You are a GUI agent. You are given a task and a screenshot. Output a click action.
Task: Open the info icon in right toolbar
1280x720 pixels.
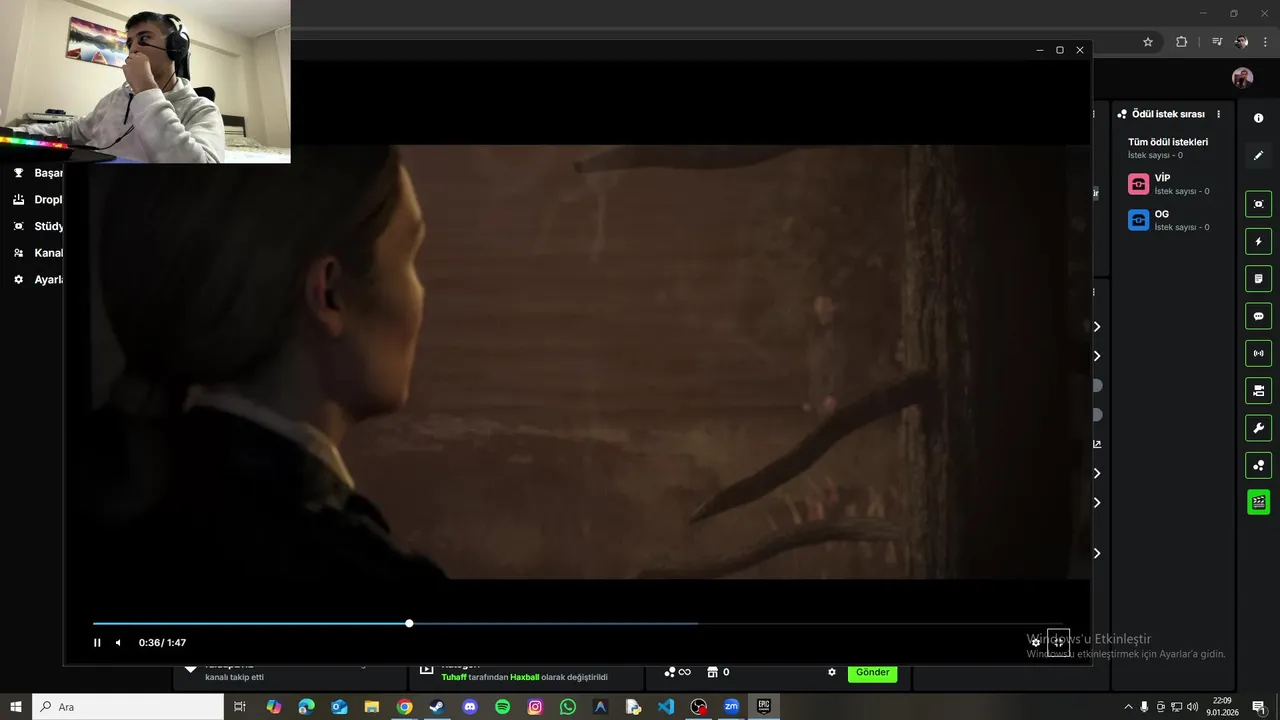(1258, 118)
